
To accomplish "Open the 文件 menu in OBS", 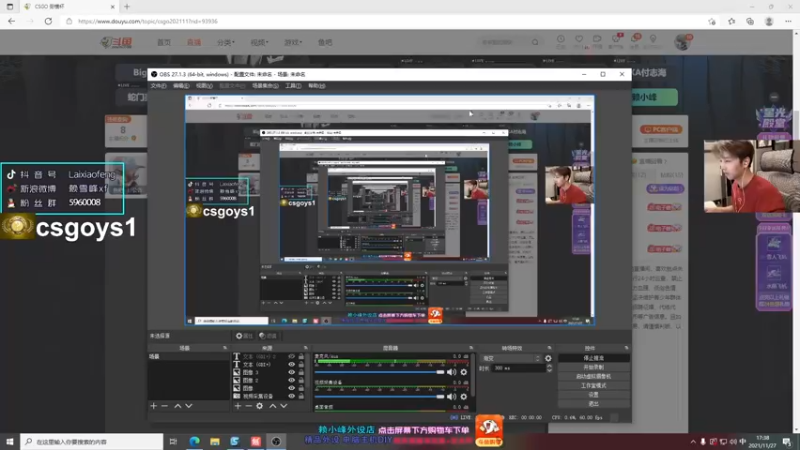I will tap(158, 86).
